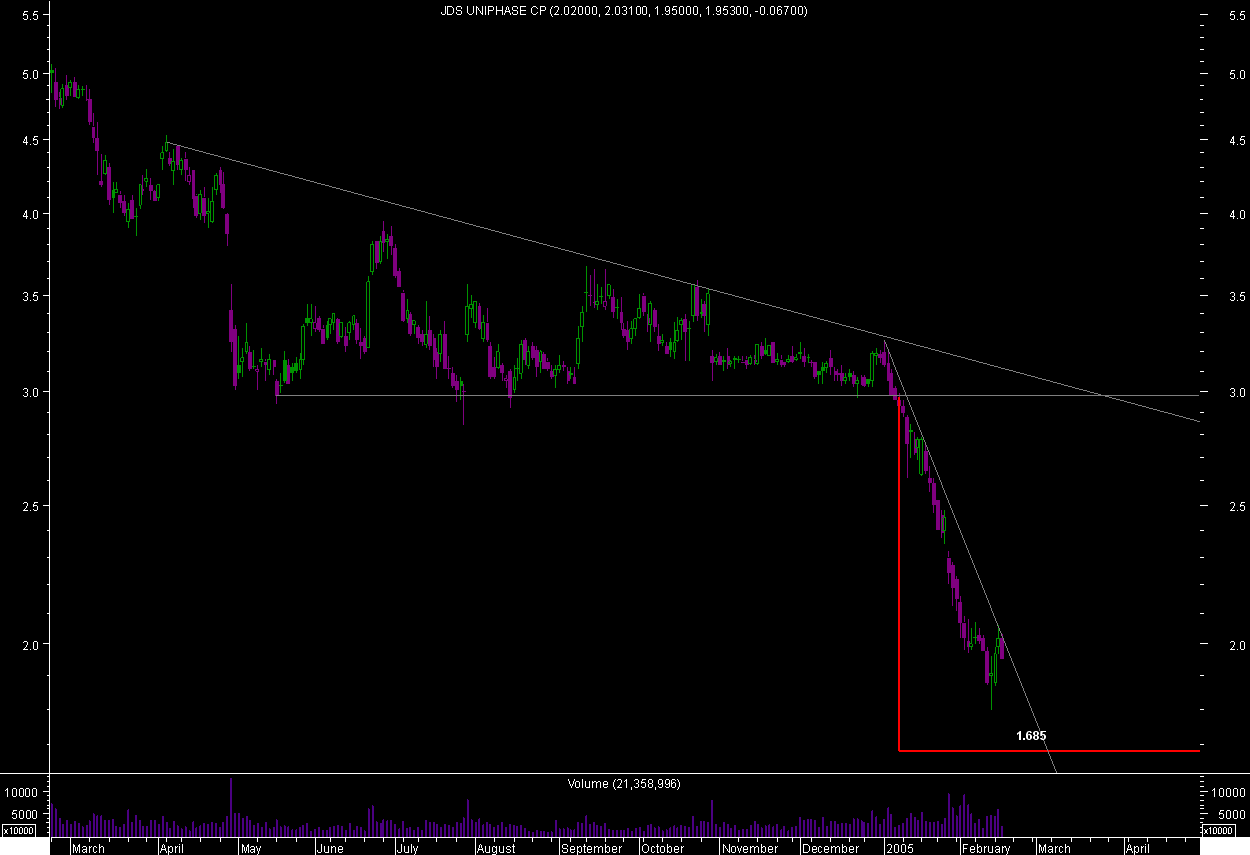Image resolution: width=1250 pixels, height=855 pixels.
Task: Click the September label on time axis
Action: coord(592,848)
